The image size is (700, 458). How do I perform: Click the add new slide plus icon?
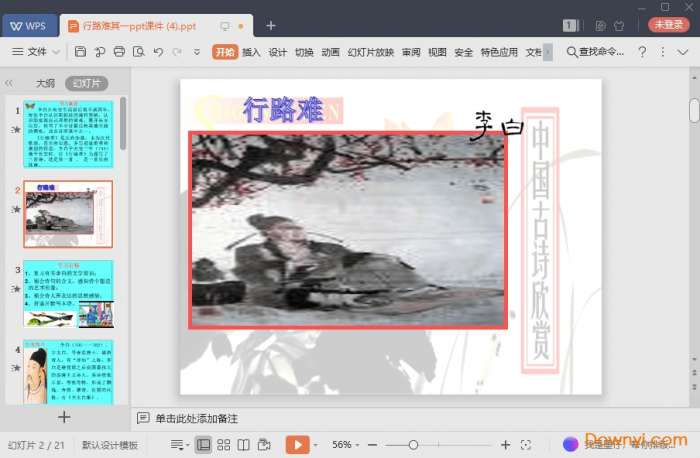[x=64, y=417]
